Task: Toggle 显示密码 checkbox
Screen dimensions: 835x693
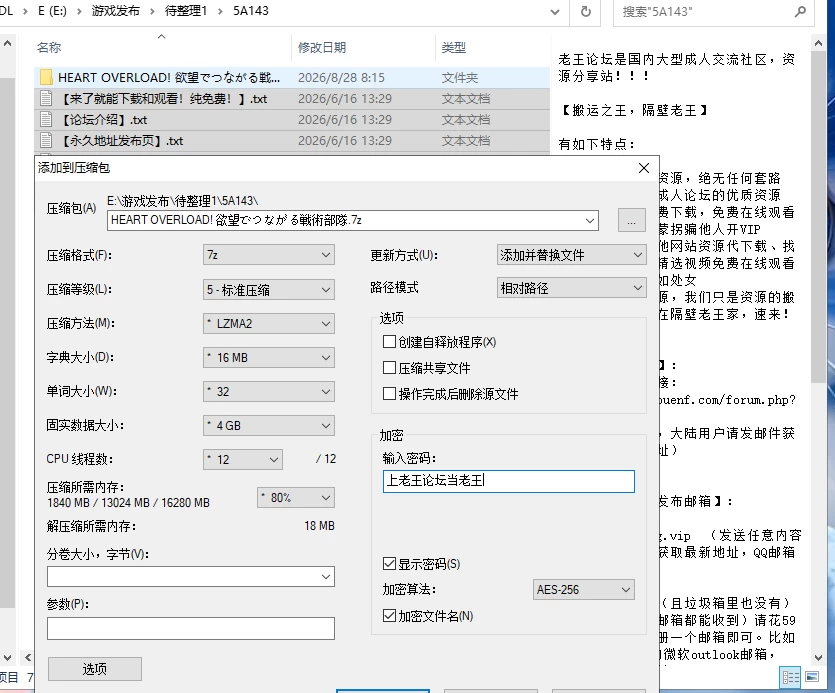Action: [389, 564]
